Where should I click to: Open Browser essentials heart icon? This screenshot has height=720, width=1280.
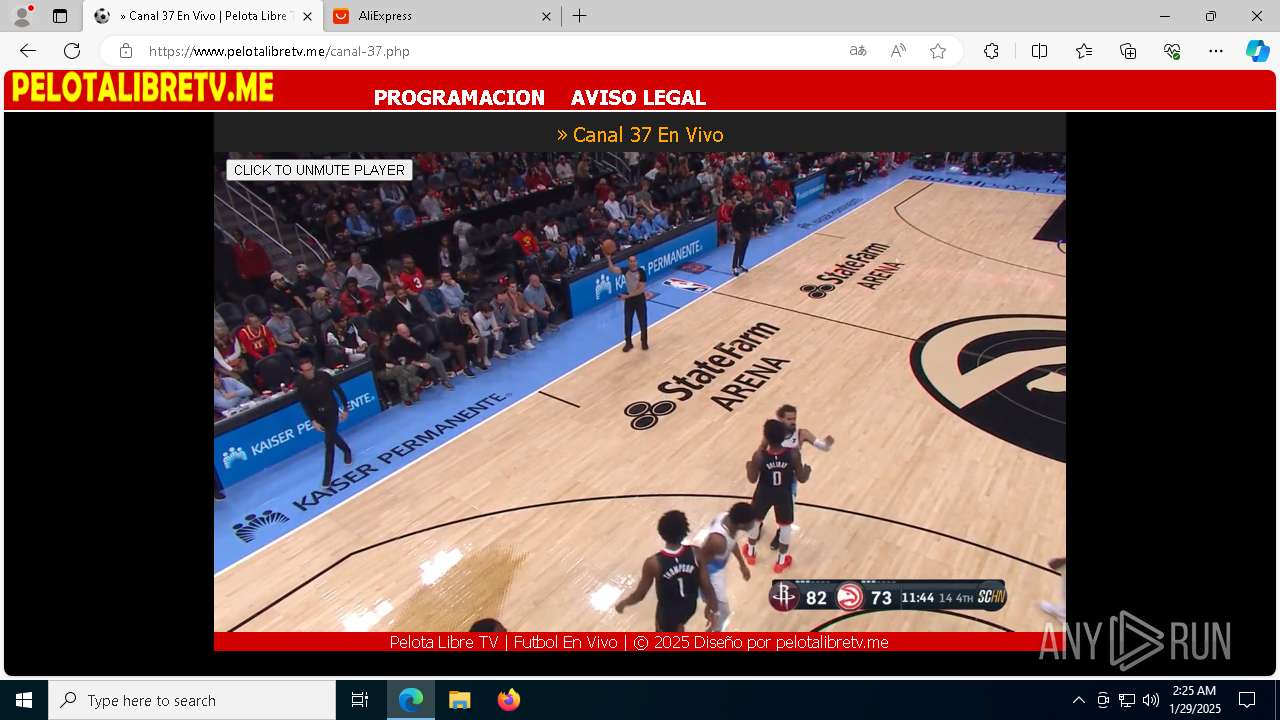[x=1172, y=51]
